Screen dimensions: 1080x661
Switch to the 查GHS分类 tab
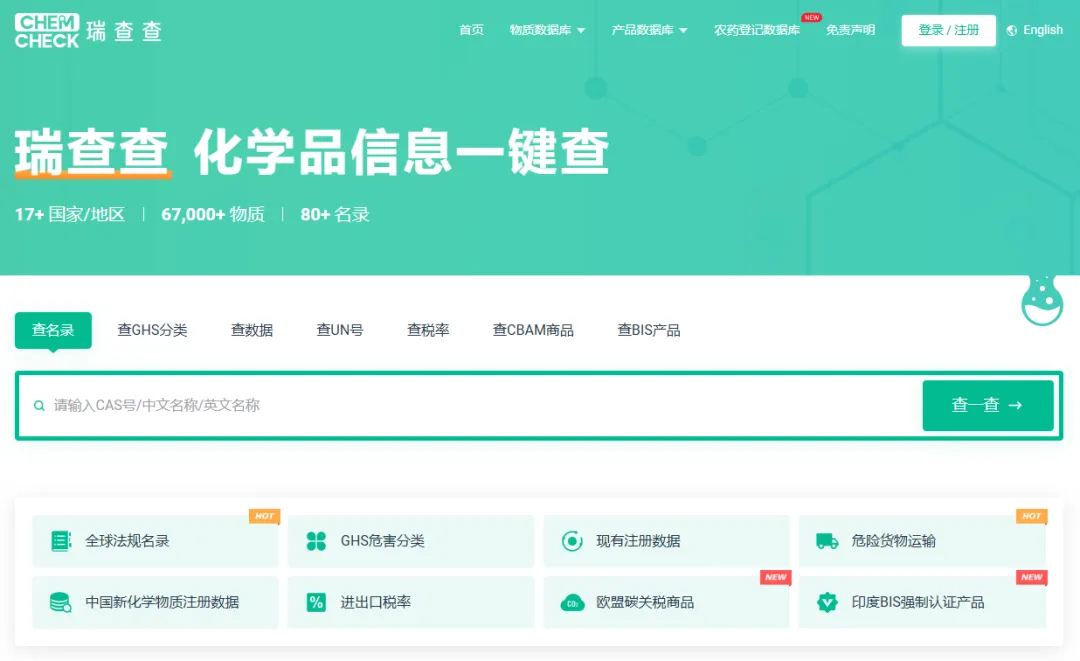pos(152,330)
